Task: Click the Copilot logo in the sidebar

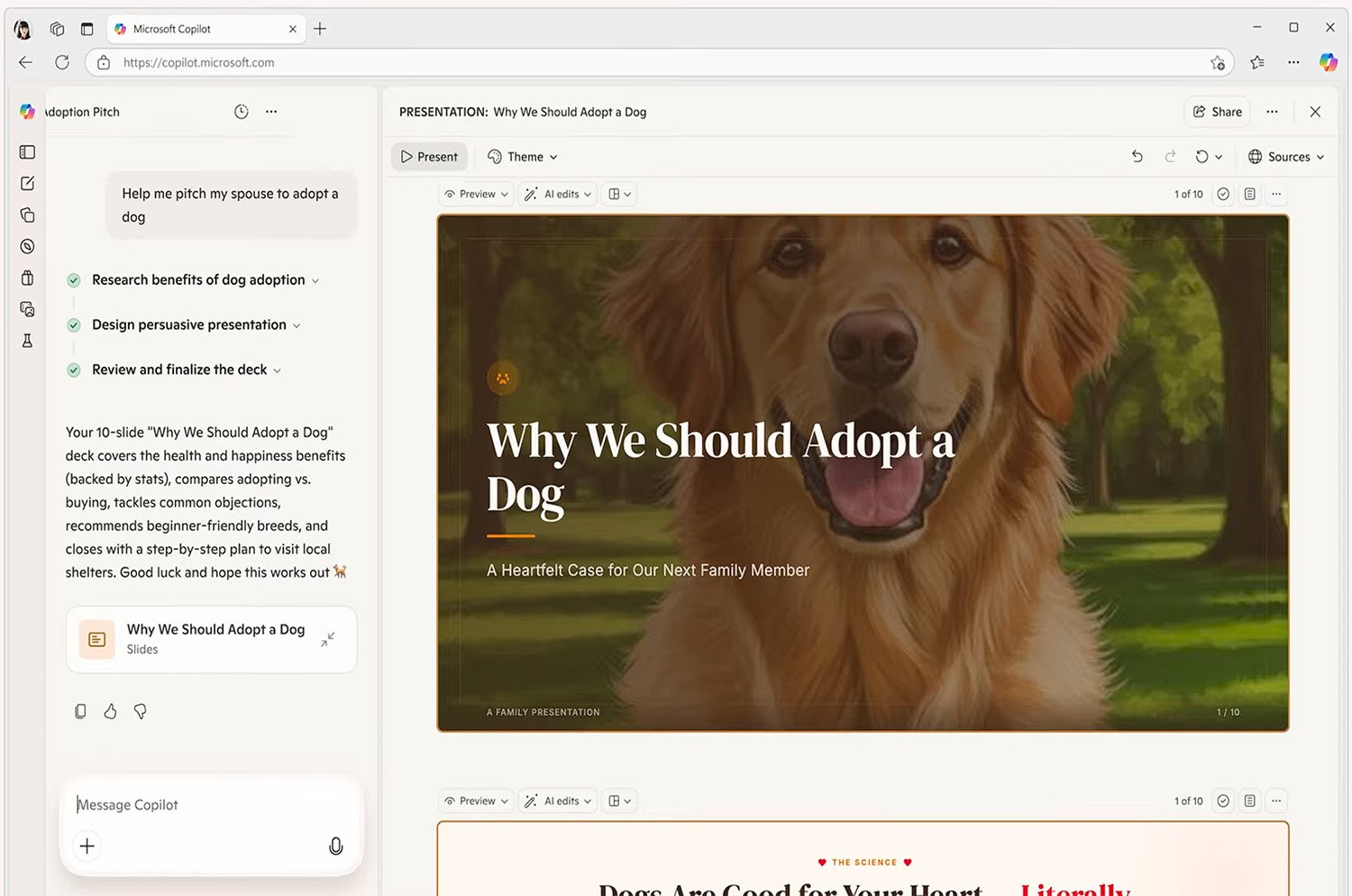Action: tap(26, 111)
